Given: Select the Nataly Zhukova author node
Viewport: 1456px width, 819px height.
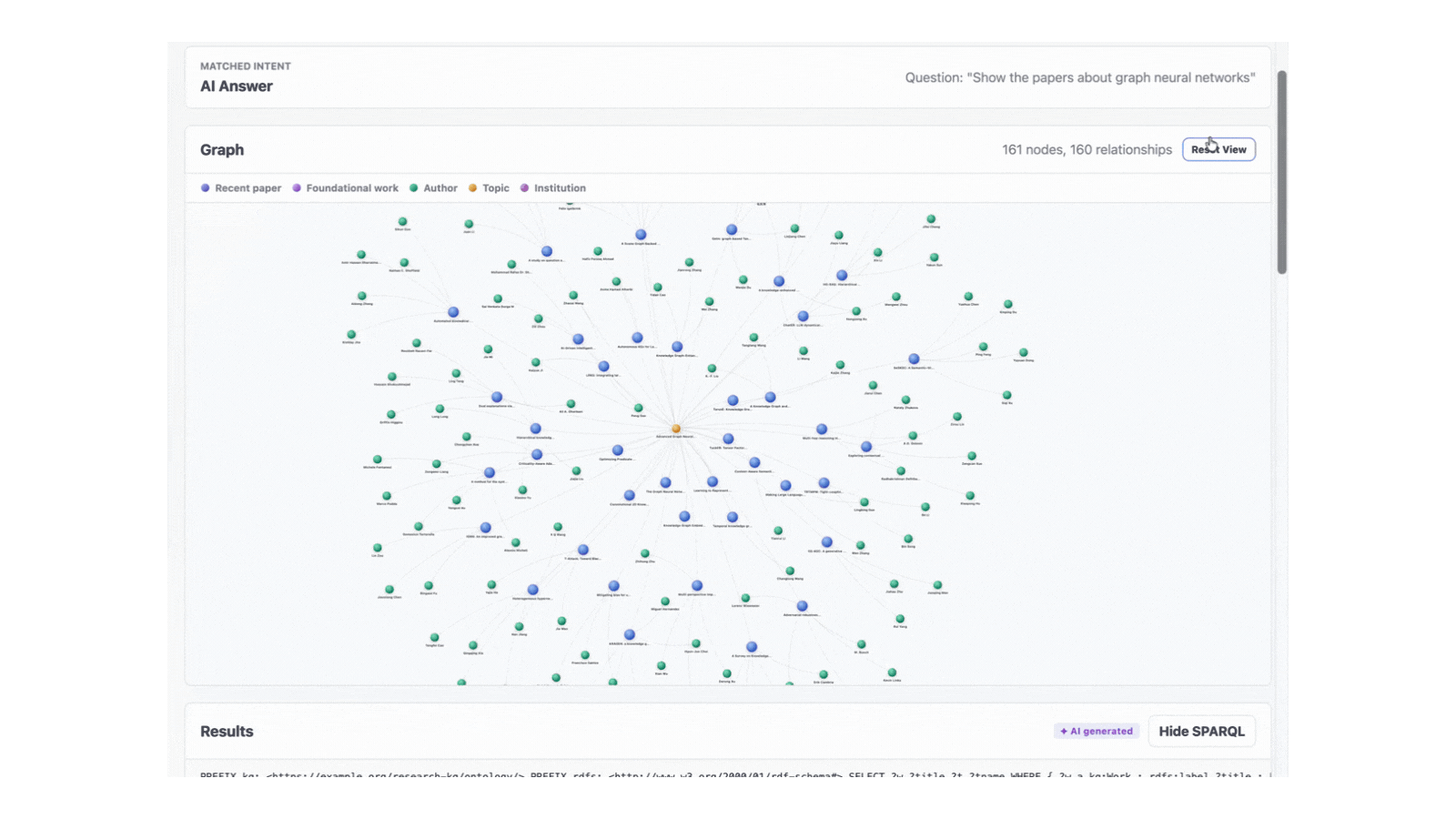Looking at the screenshot, I should point(905,399).
